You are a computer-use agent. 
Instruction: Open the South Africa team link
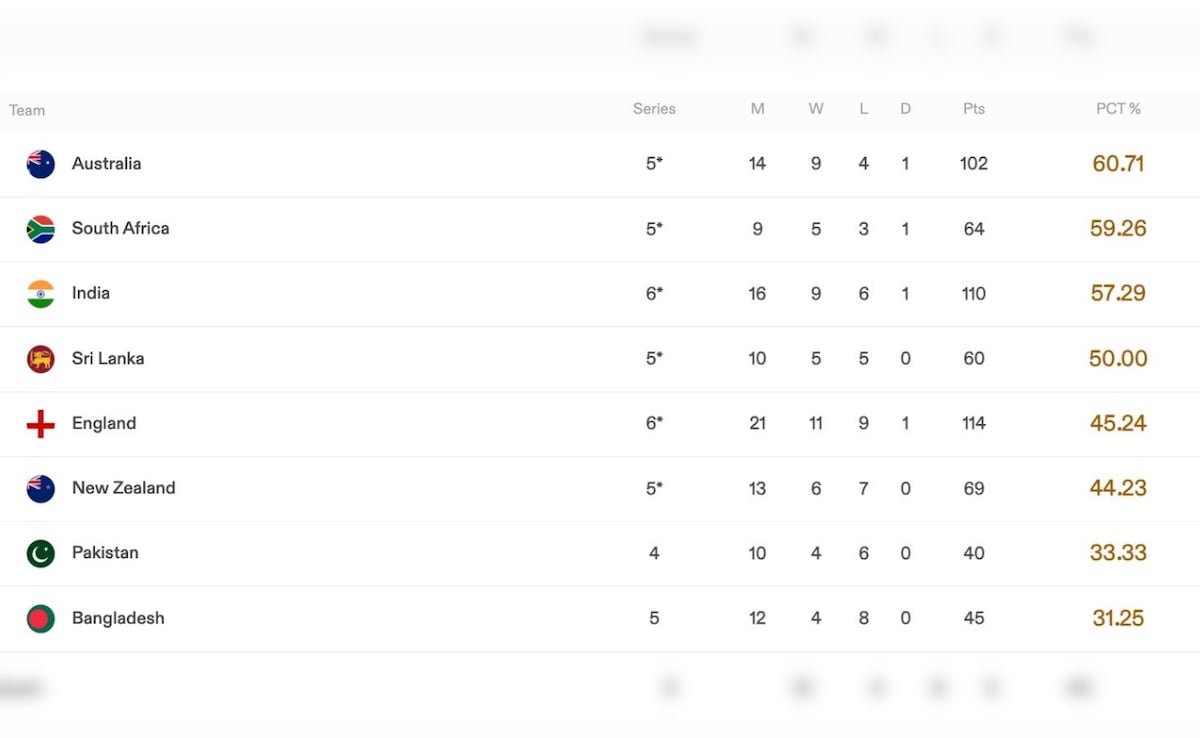point(120,228)
